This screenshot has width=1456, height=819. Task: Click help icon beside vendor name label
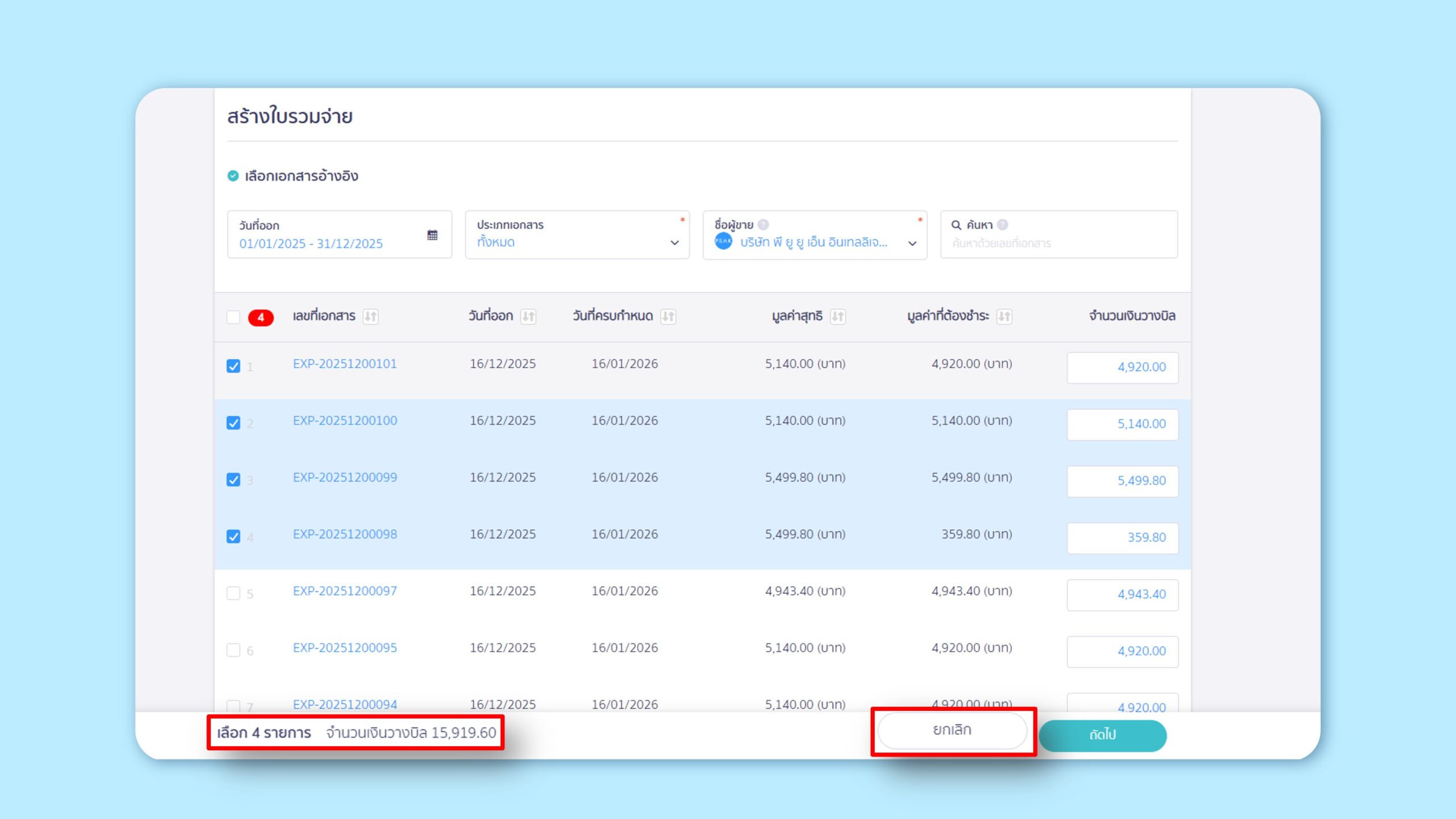pos(764,225)
